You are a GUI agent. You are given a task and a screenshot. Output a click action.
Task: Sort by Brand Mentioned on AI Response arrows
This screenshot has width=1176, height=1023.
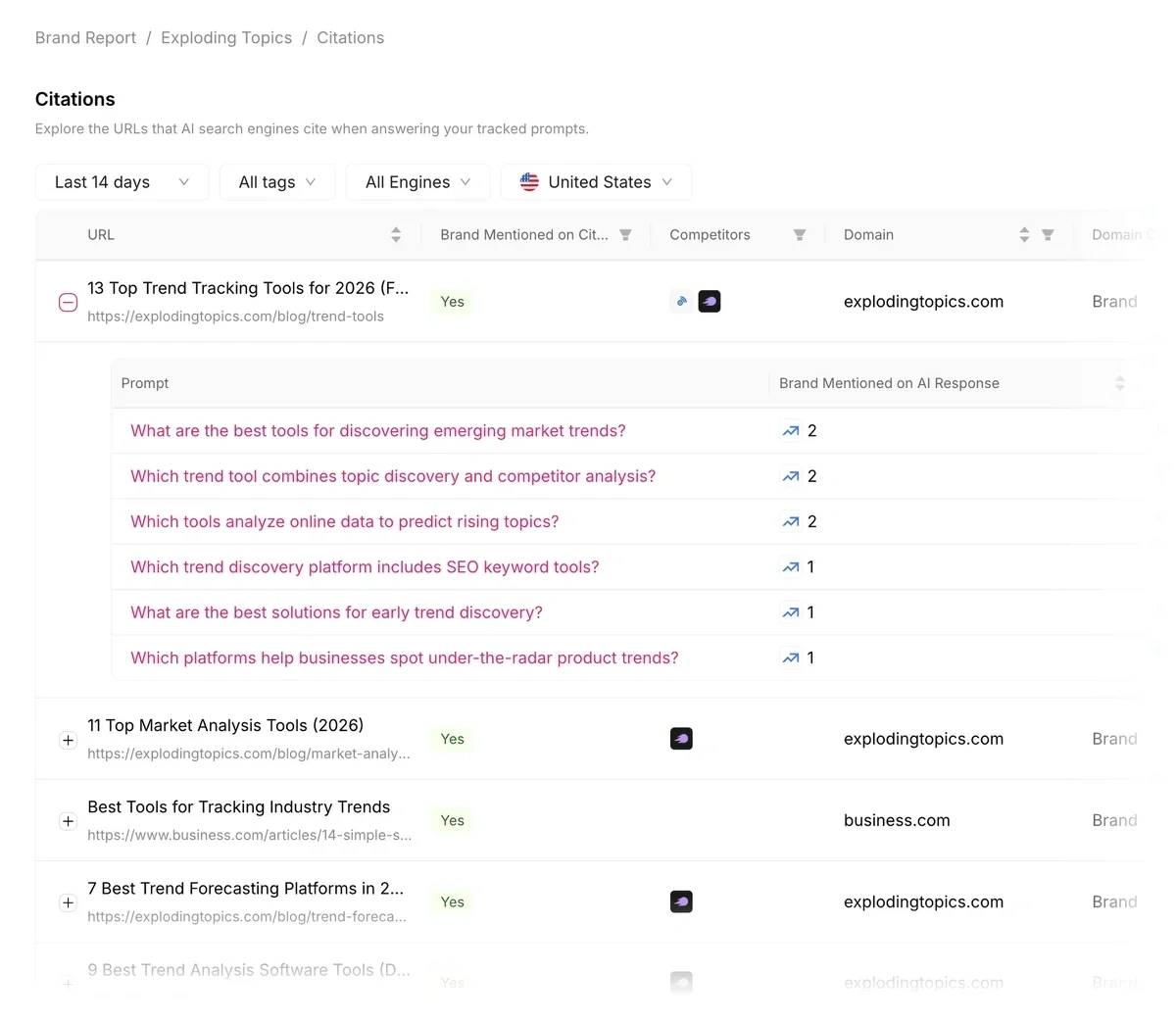click(x=1119, y=383)
